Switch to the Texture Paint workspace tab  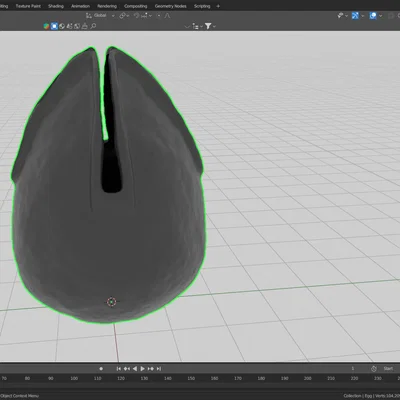pos(28,6)
